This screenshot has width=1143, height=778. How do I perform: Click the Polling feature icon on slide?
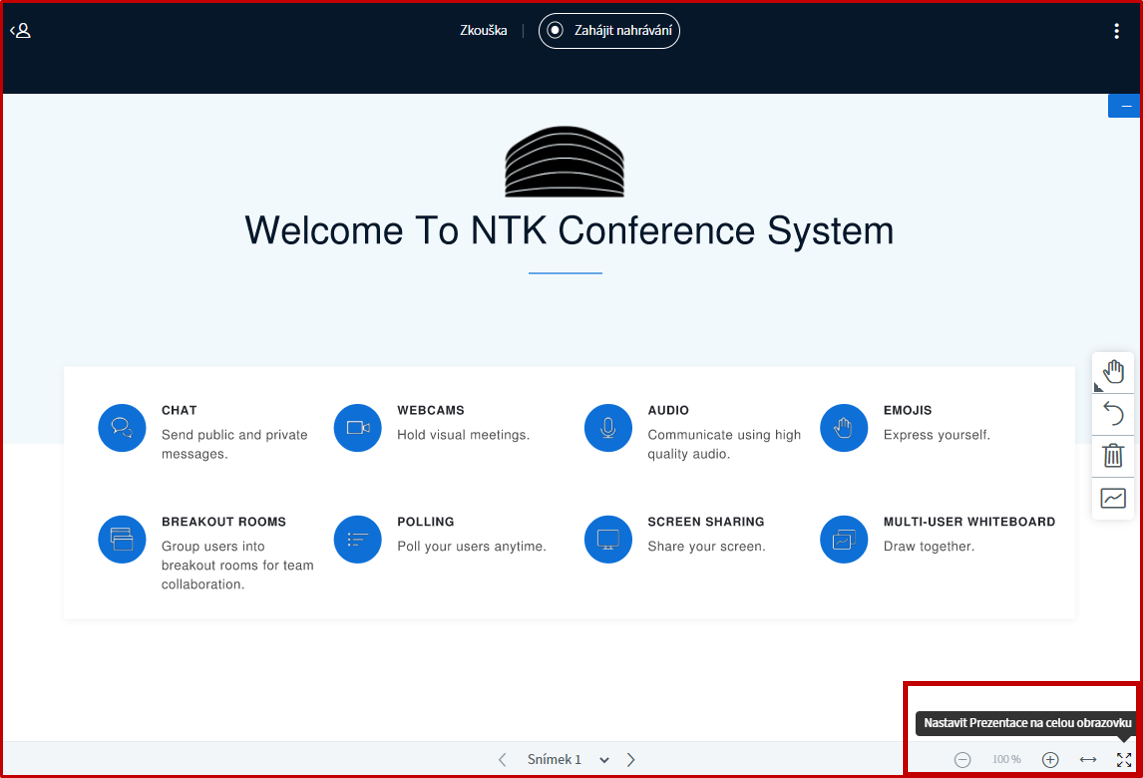[x=358, y=539]
